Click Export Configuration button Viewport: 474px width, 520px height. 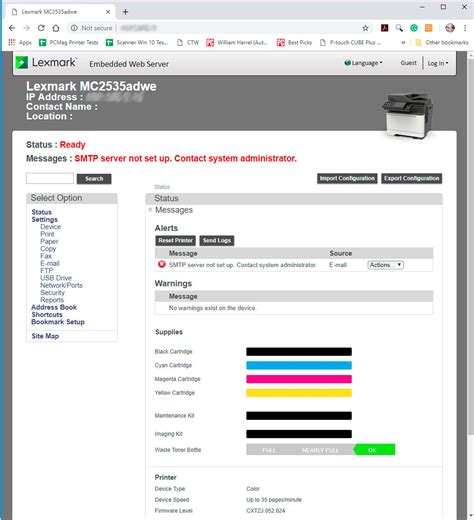coord(412,178)
